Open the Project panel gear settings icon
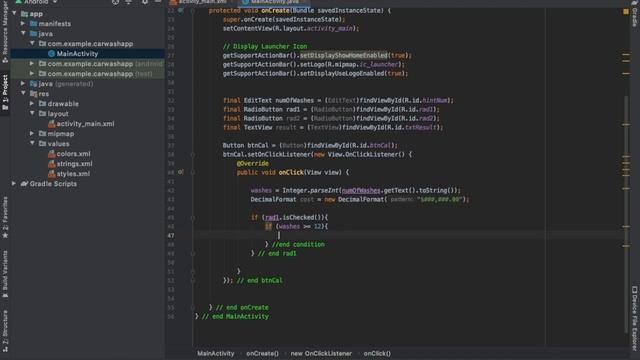Viewport: 640px width, 360px height. pos(144,2)
